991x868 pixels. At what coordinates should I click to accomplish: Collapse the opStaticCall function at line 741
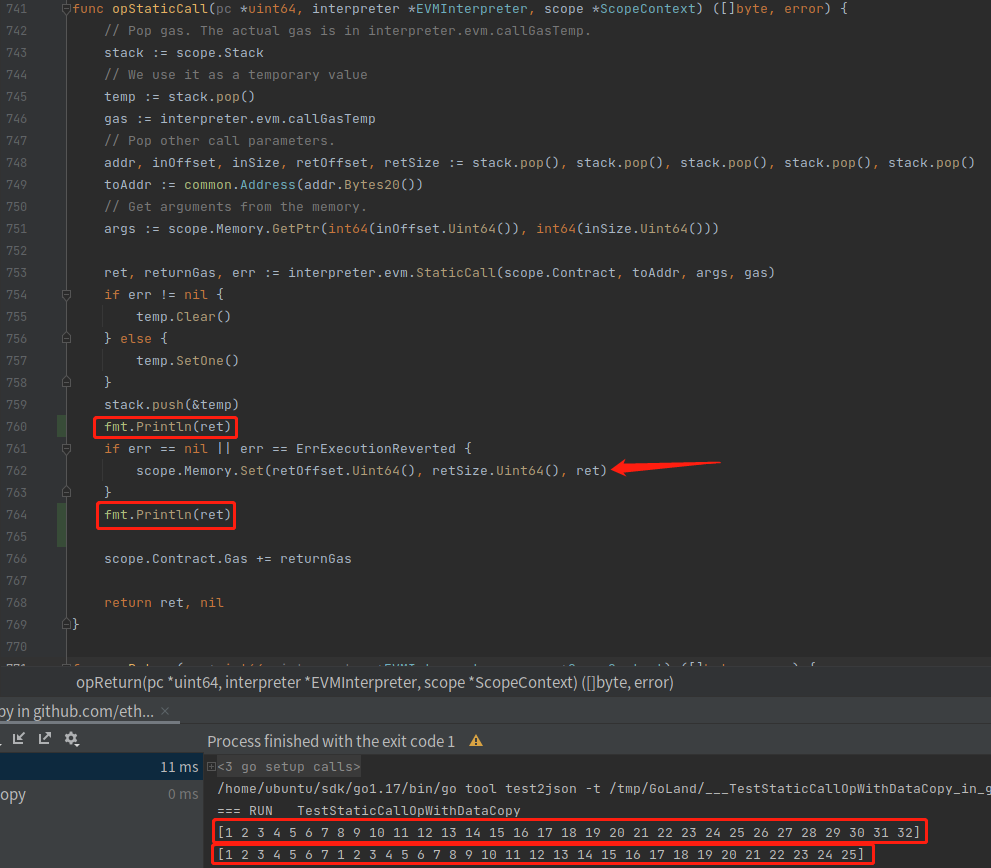pos(66,9)
